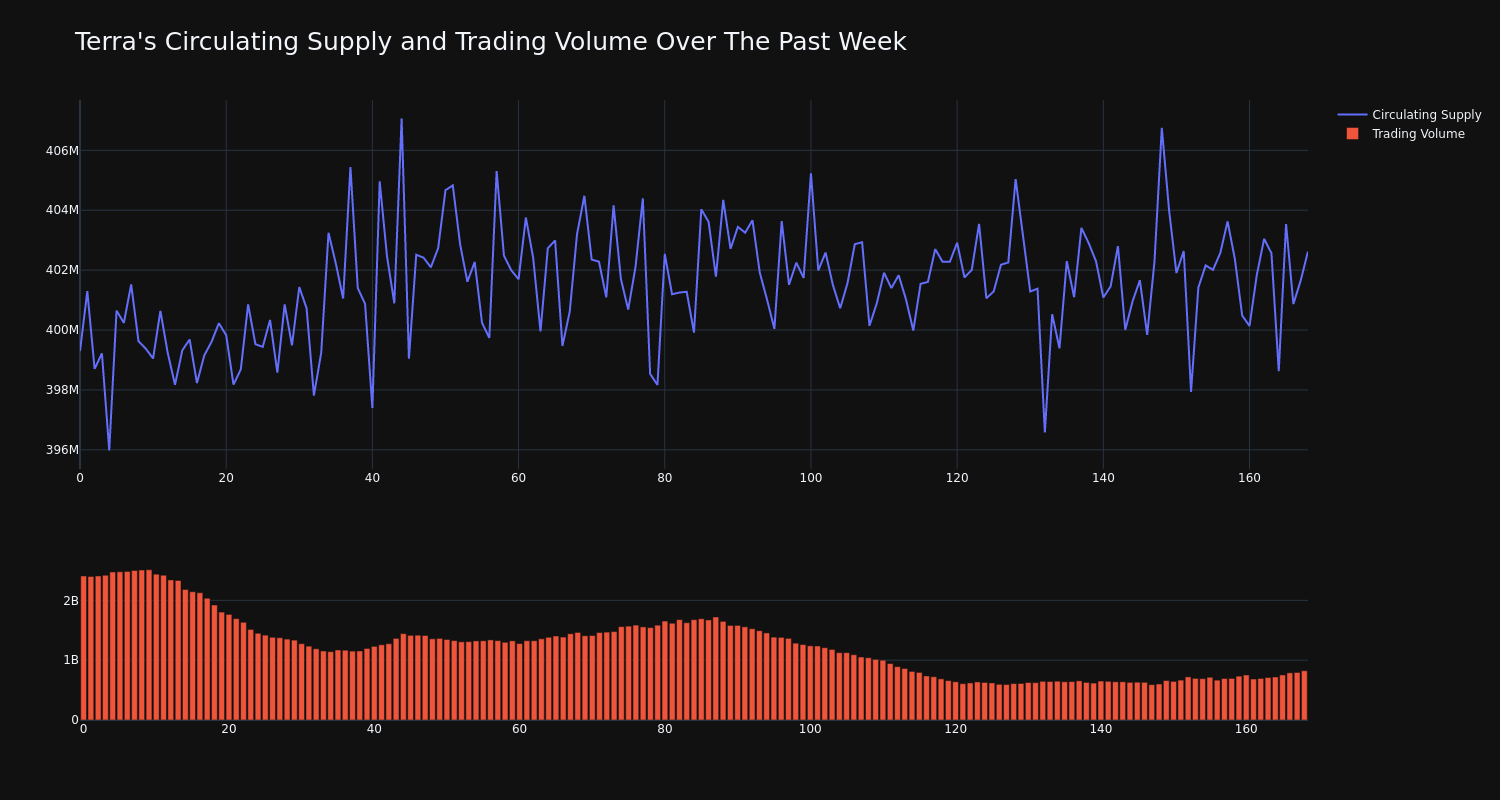Click the 396M y-axis label
The image size is (1500, 800).
[62, 450]
